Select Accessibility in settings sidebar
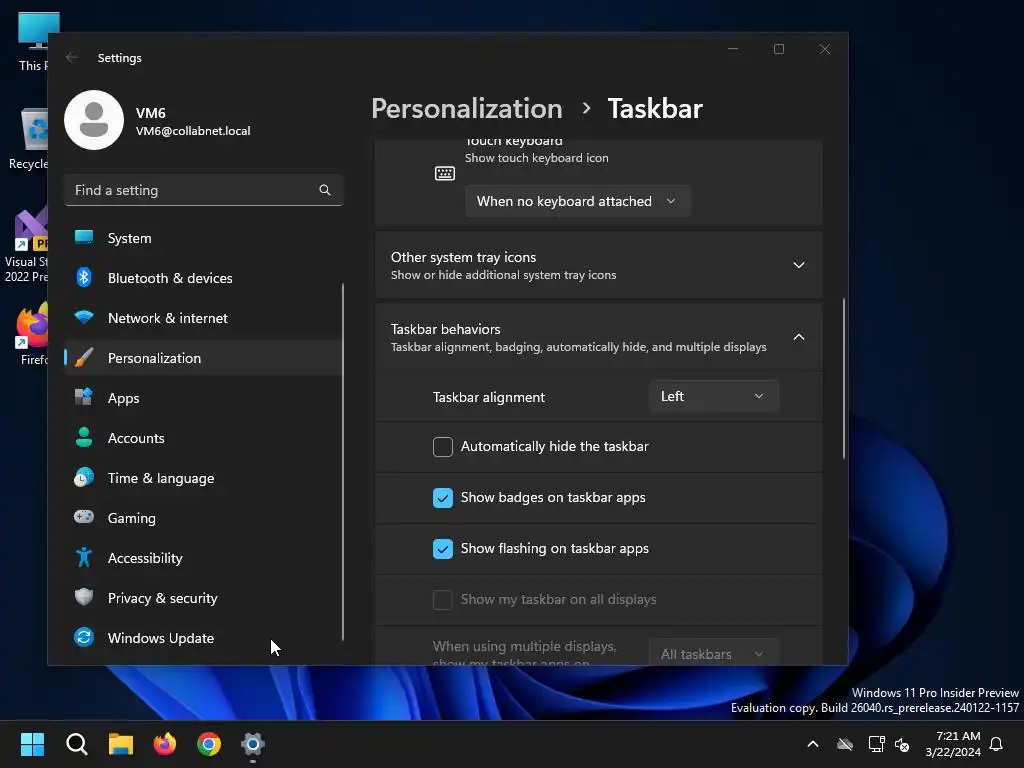The height and width of the screenshot is (768, 1024). pyautogui.click(x=202, y=558)
